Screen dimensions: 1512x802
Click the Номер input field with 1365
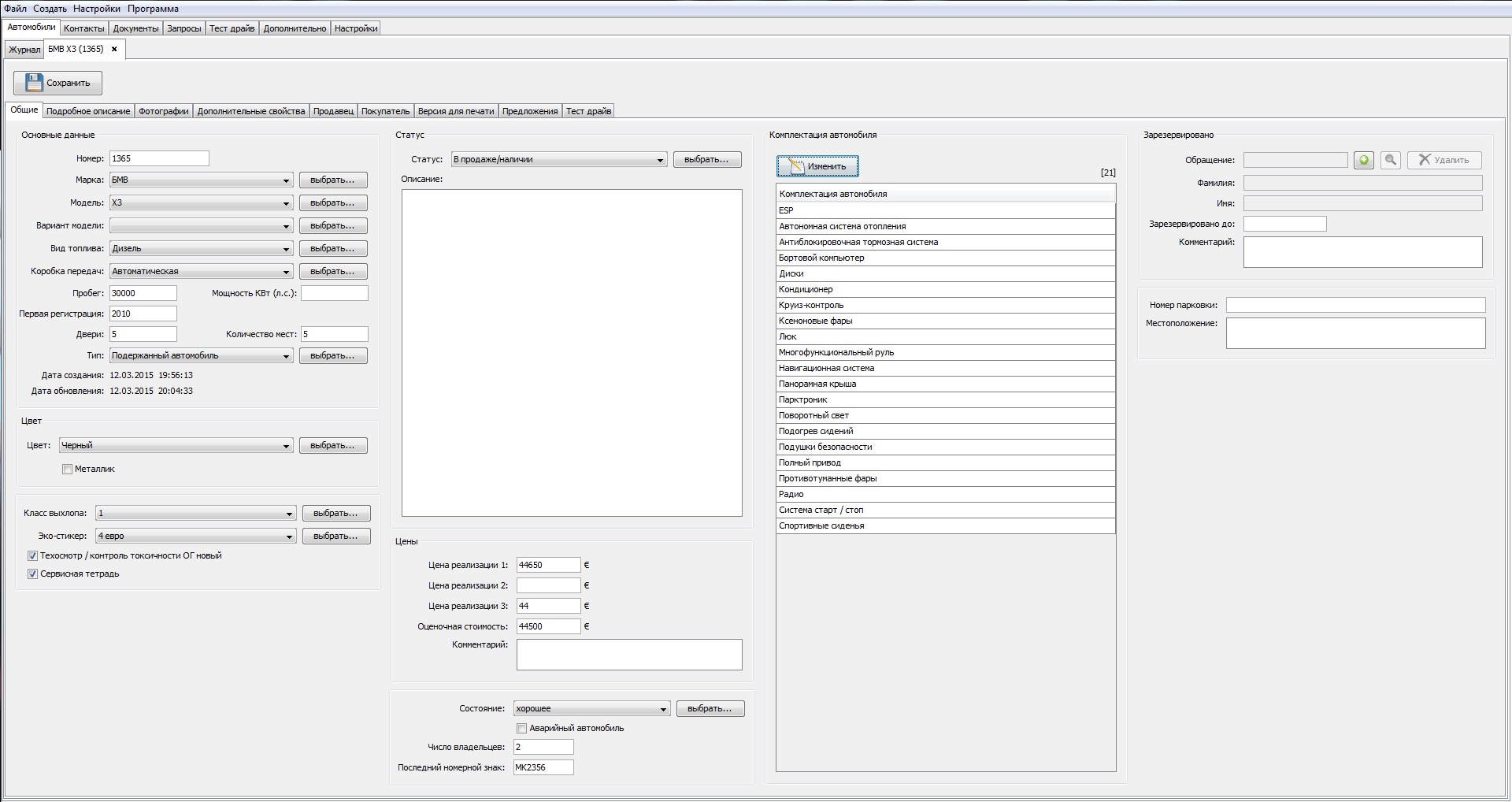159,158
